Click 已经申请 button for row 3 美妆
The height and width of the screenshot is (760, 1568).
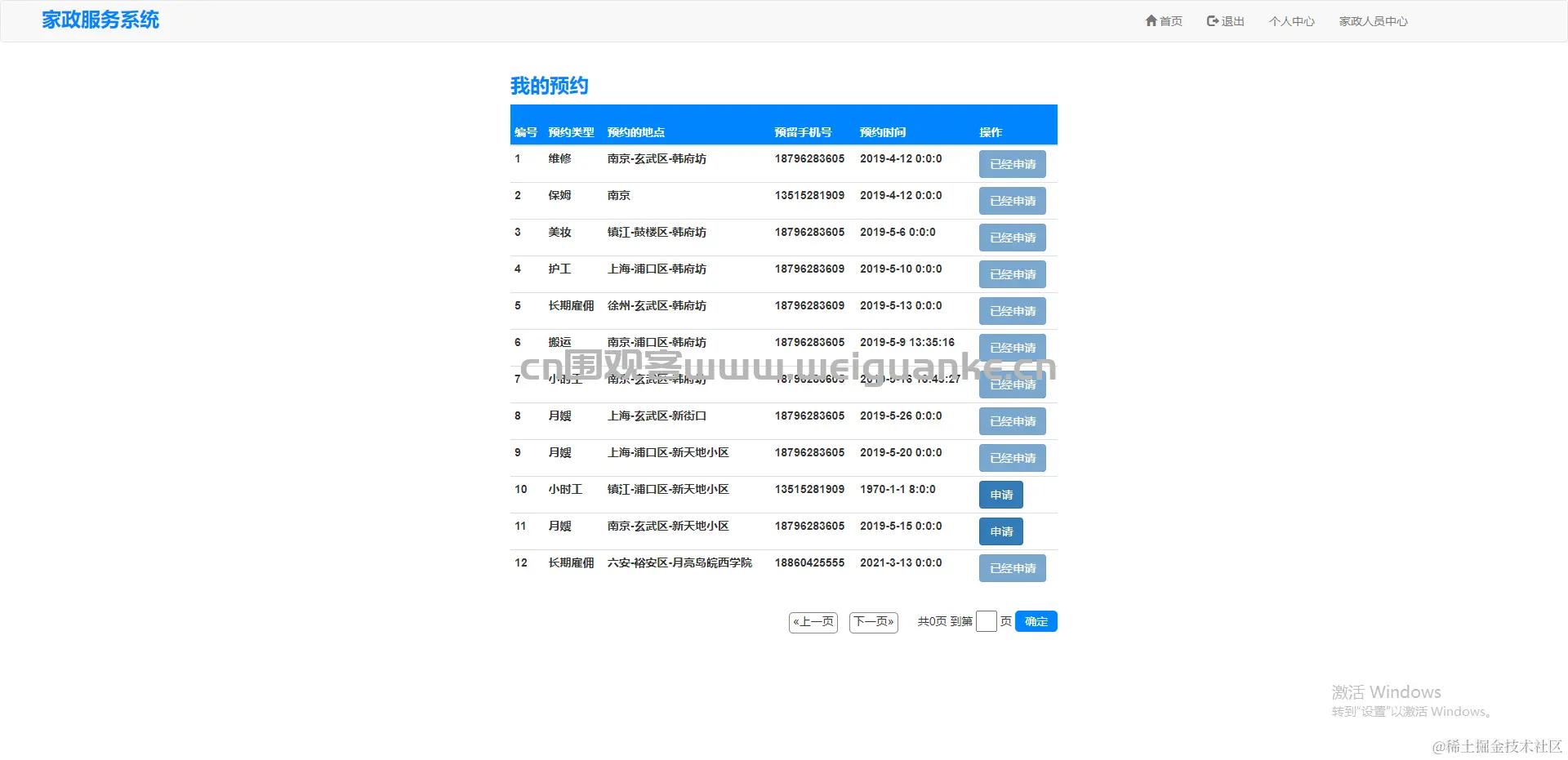[1012, 238]
